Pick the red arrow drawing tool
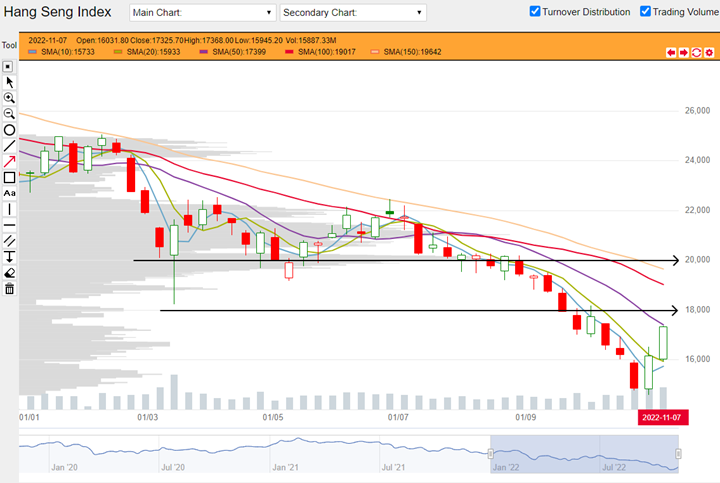This screenshot has height=483, width=720. pos(9,162)
